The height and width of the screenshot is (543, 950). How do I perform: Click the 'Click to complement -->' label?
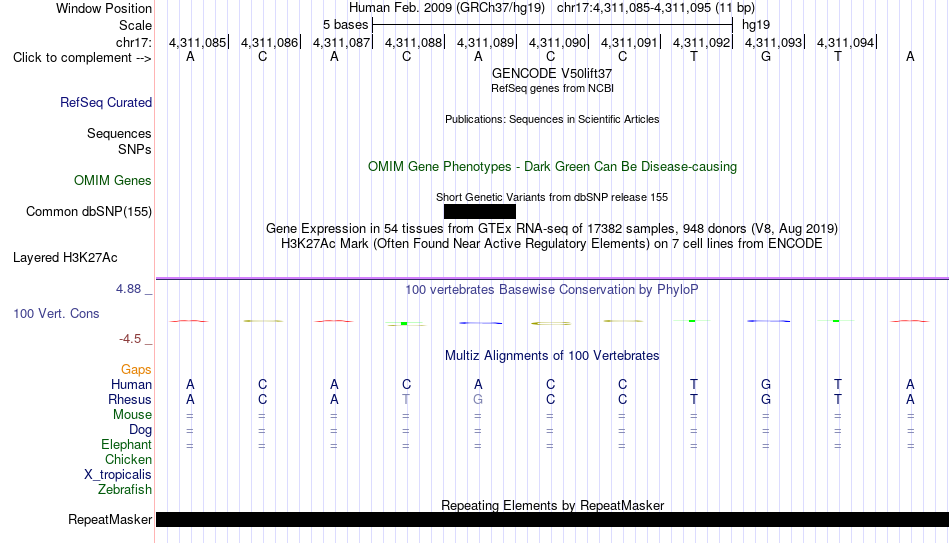click(82, 58)
